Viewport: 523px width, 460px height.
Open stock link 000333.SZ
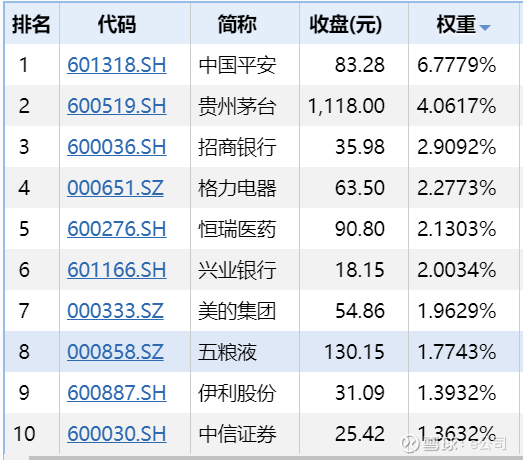pyautogui.click(x=115, y=311)
